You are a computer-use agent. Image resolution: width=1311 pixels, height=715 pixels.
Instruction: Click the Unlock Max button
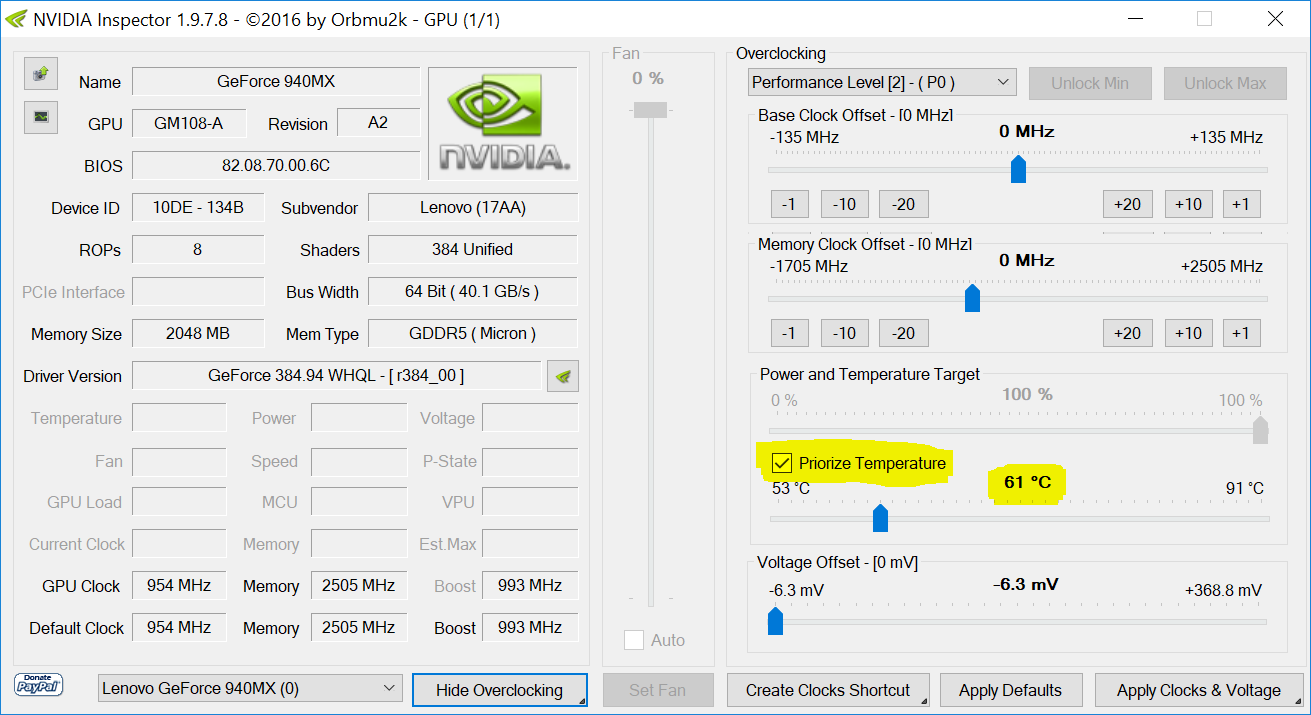coord(1225,83)
